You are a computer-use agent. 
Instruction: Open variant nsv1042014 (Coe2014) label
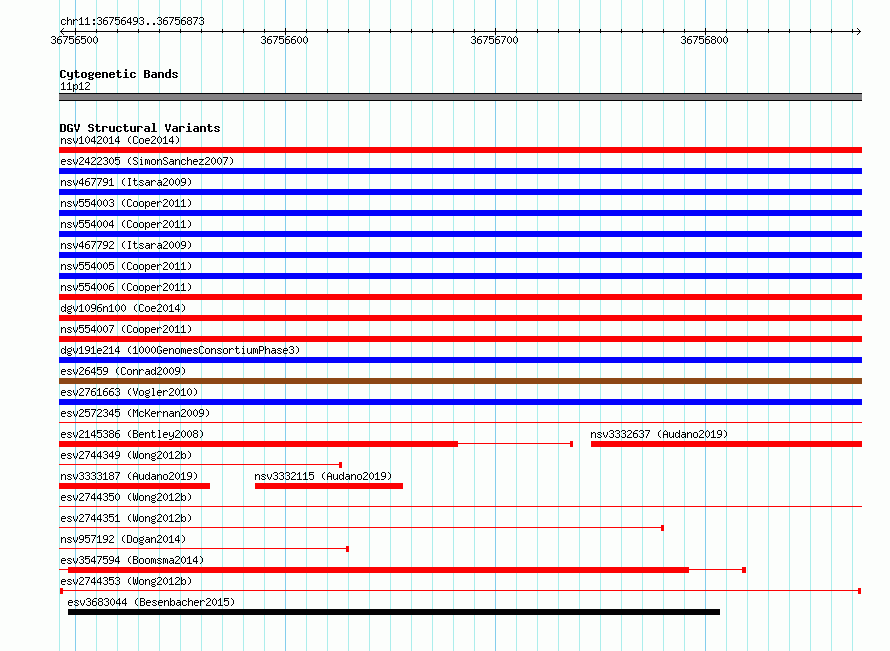(120, 140)
